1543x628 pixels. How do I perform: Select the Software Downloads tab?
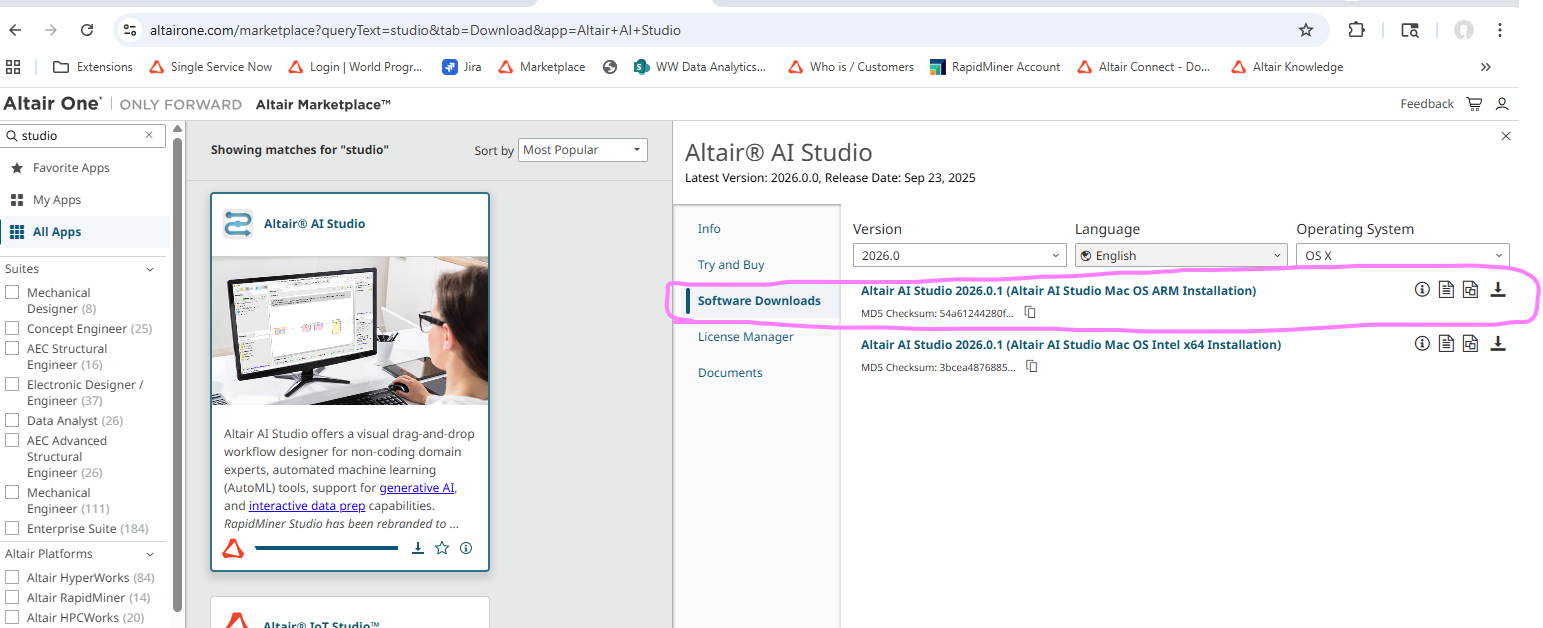[759, 301]
